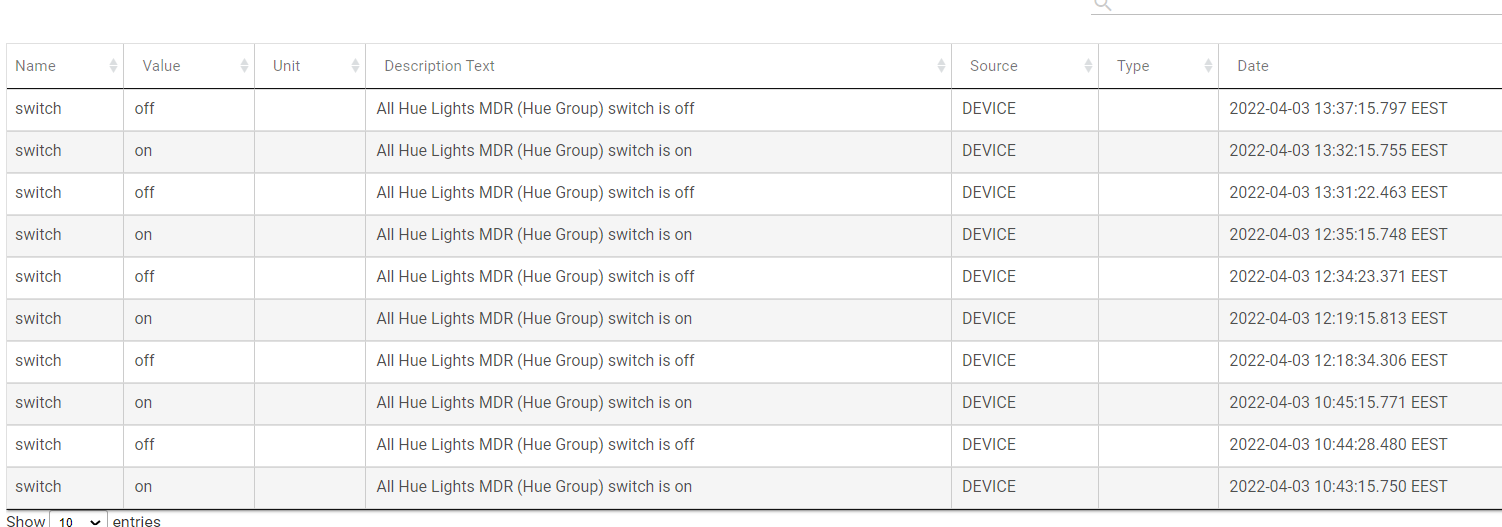Sort by Source column arrows
1502x527 pixels.
1088,66
